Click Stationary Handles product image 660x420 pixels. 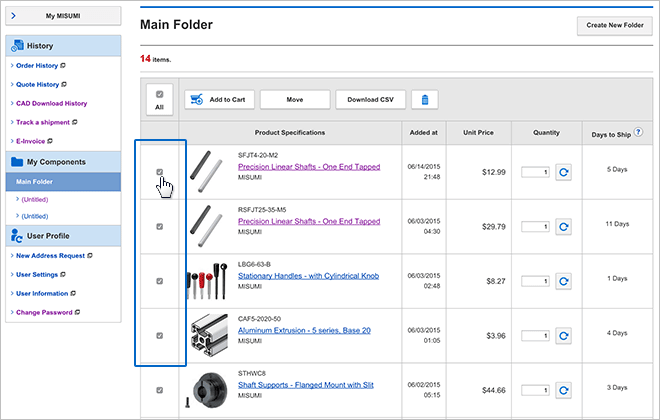[208, 282]
